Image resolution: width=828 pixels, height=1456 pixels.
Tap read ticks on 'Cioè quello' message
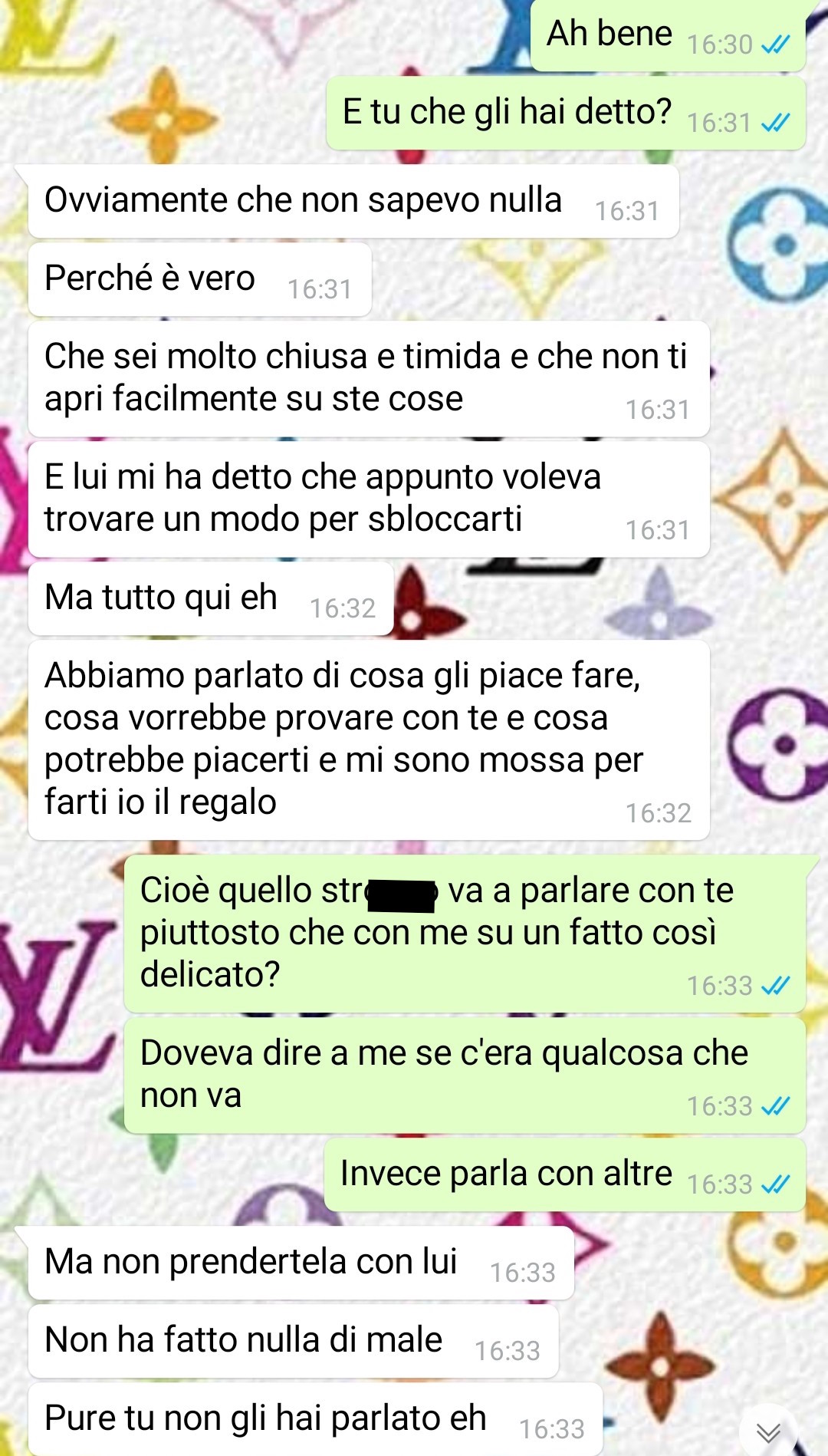[775, 986]
